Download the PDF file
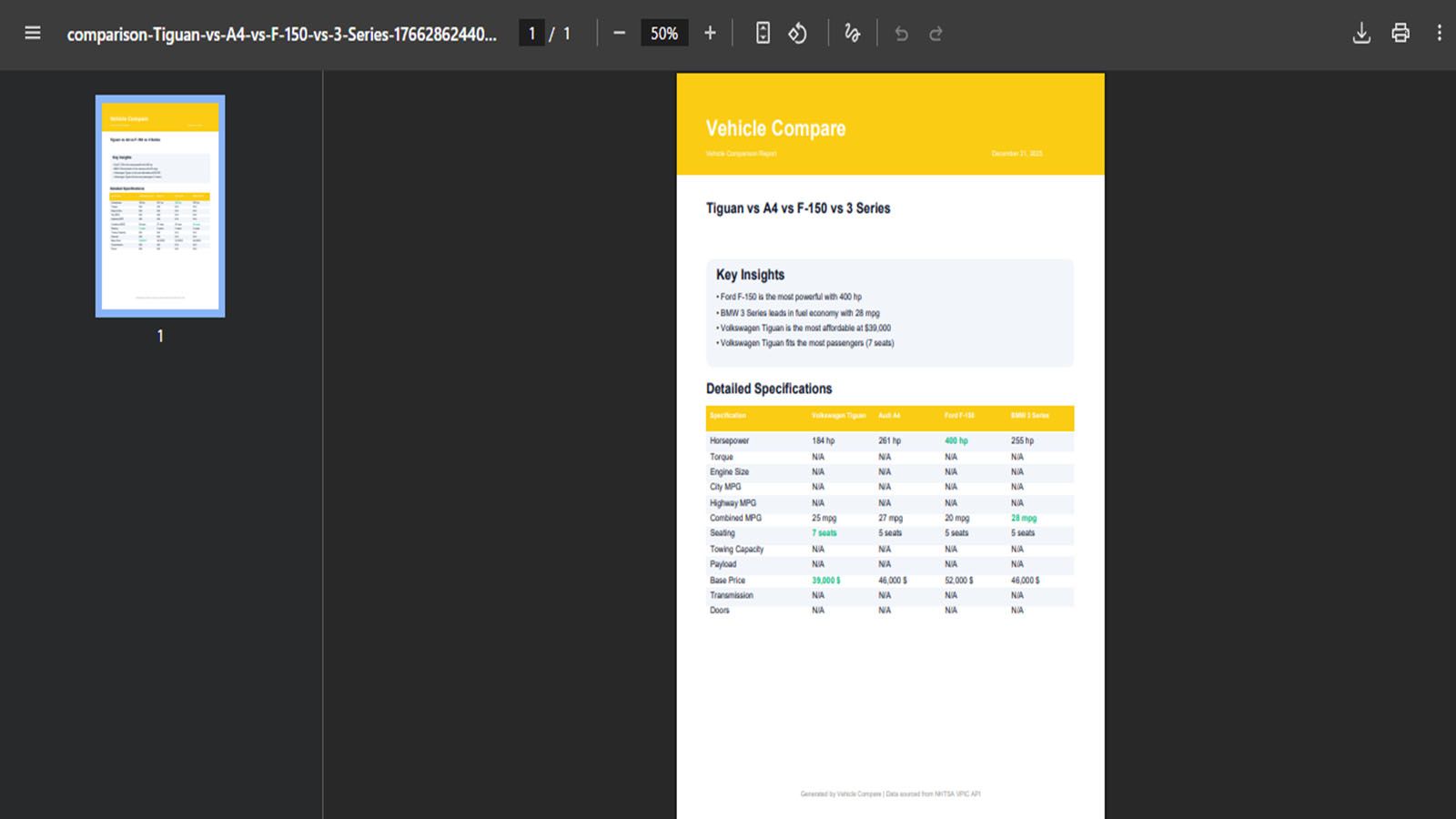This screenshot has width=1456, height=819. (x=1361, y=34)
